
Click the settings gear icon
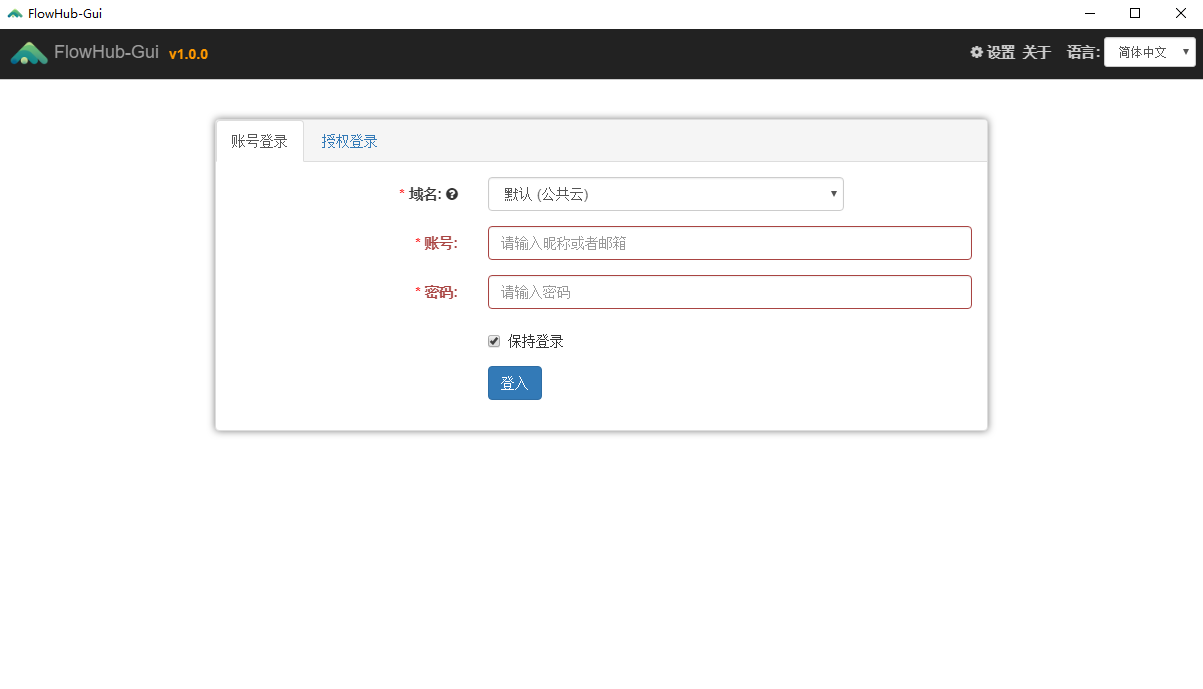pyautogui.click(x=977, y=52)
